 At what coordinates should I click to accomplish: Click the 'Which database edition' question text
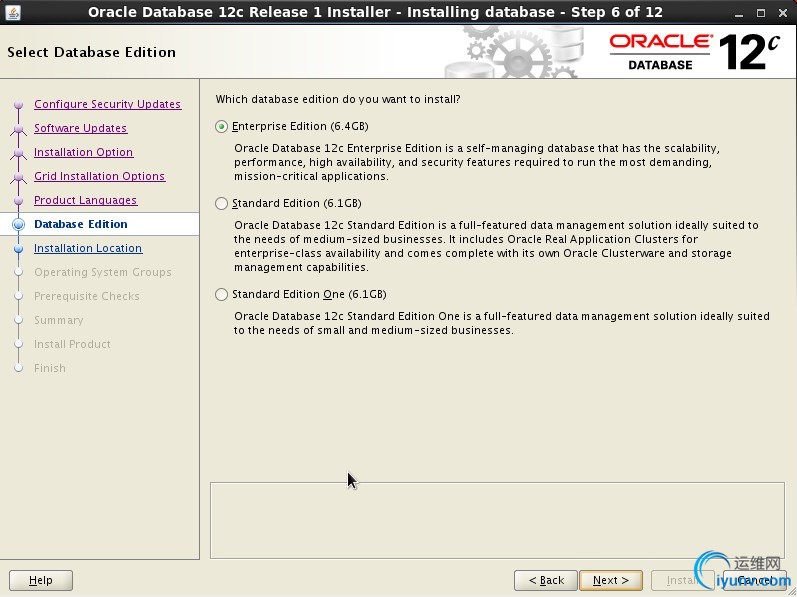point(338,99)
